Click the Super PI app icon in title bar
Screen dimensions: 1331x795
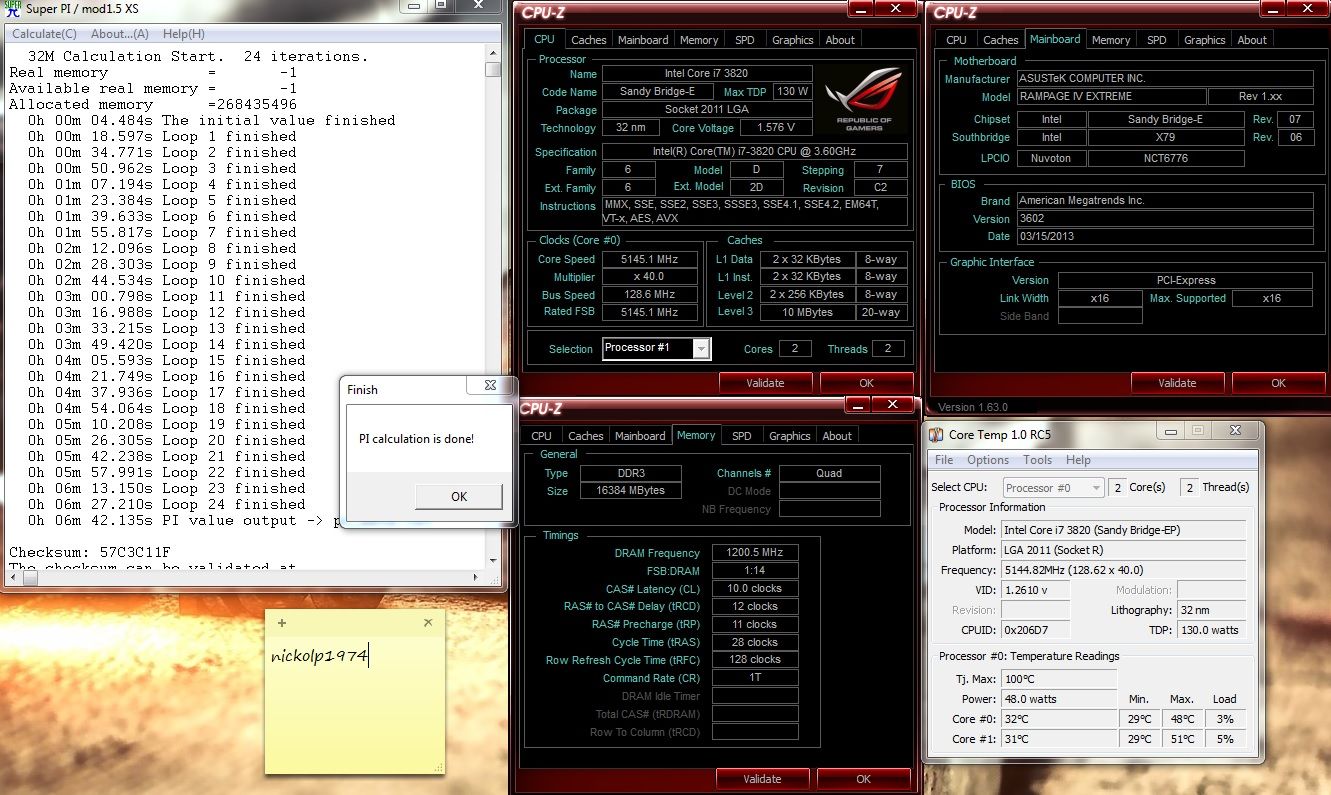pyautogui.click(x=11, y=9)
